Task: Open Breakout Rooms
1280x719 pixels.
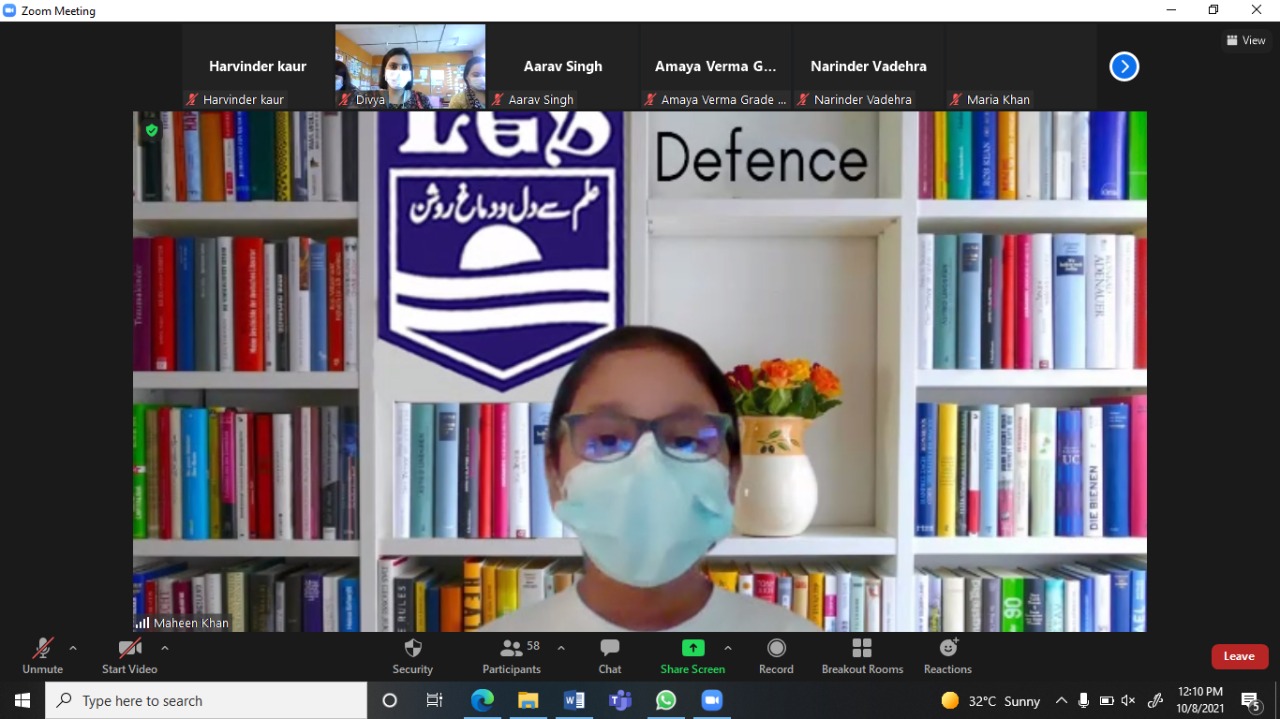Action: [862, 657]
